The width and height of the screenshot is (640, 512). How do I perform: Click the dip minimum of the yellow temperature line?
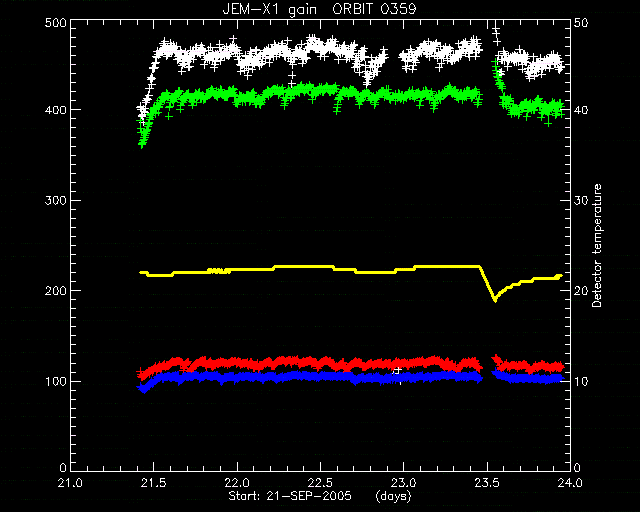click(x=495, y=300)
